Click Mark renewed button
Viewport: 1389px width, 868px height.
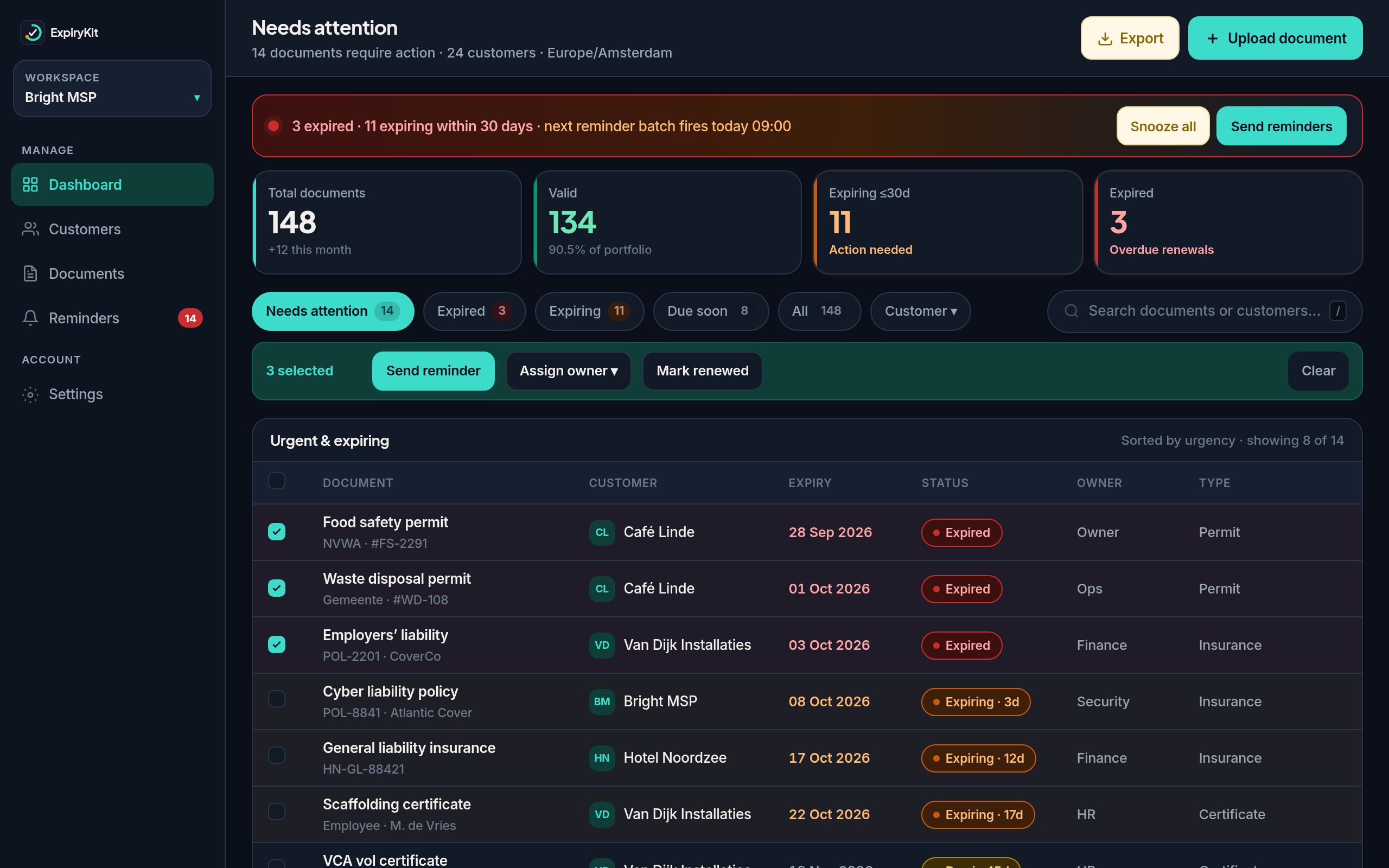(x=703, y=371)
